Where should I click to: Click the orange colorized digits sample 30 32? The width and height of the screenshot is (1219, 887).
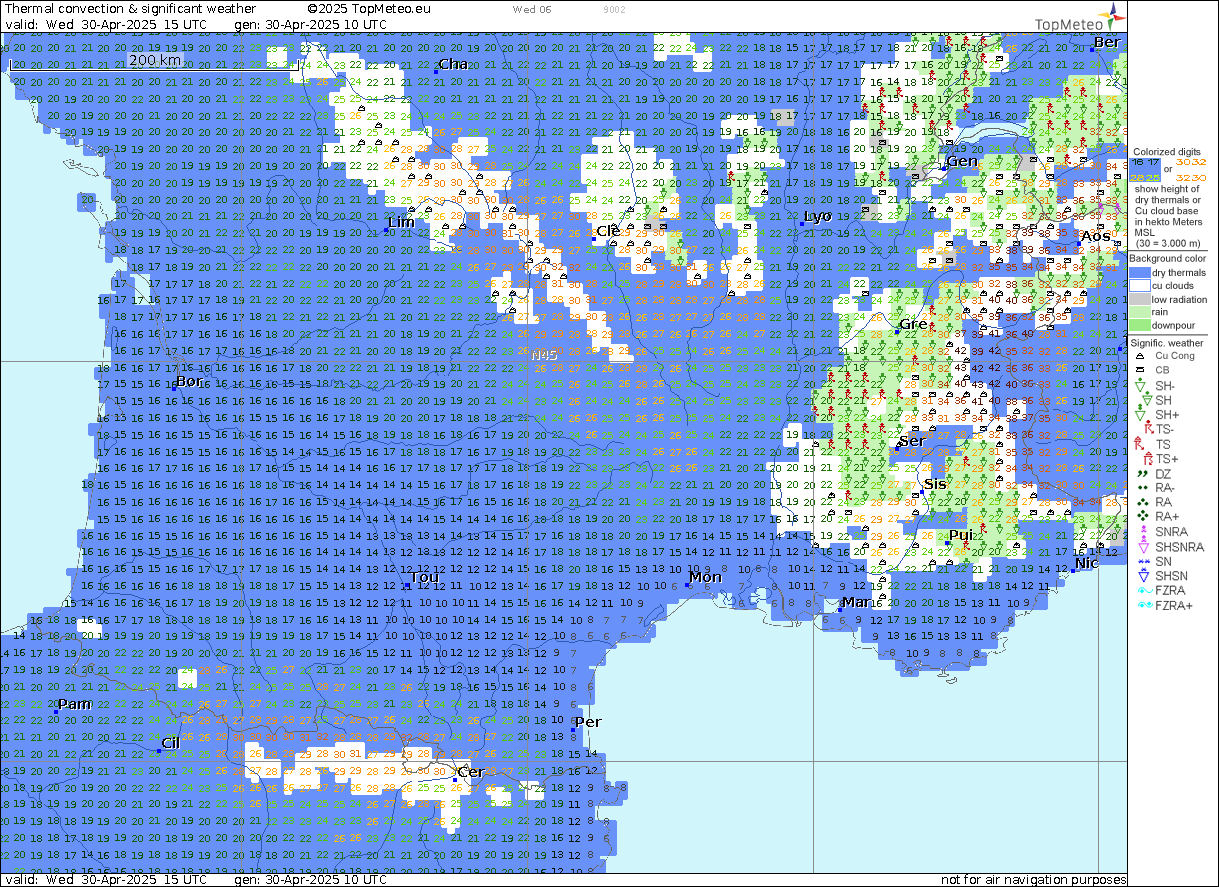[x=1192, y=160]
